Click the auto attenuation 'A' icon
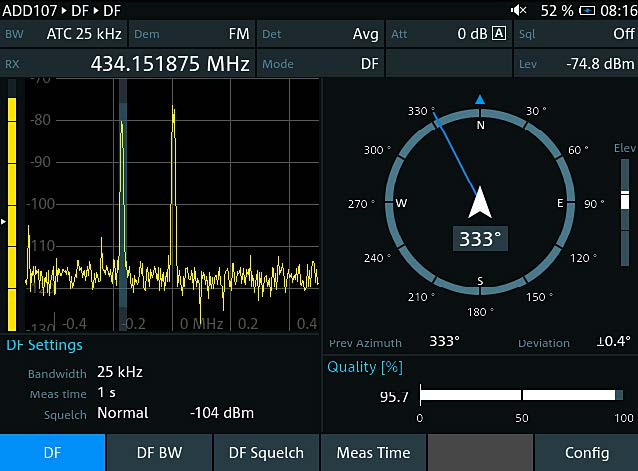The height and width of the screenshot is (471, 638). [x=499, y=34]
